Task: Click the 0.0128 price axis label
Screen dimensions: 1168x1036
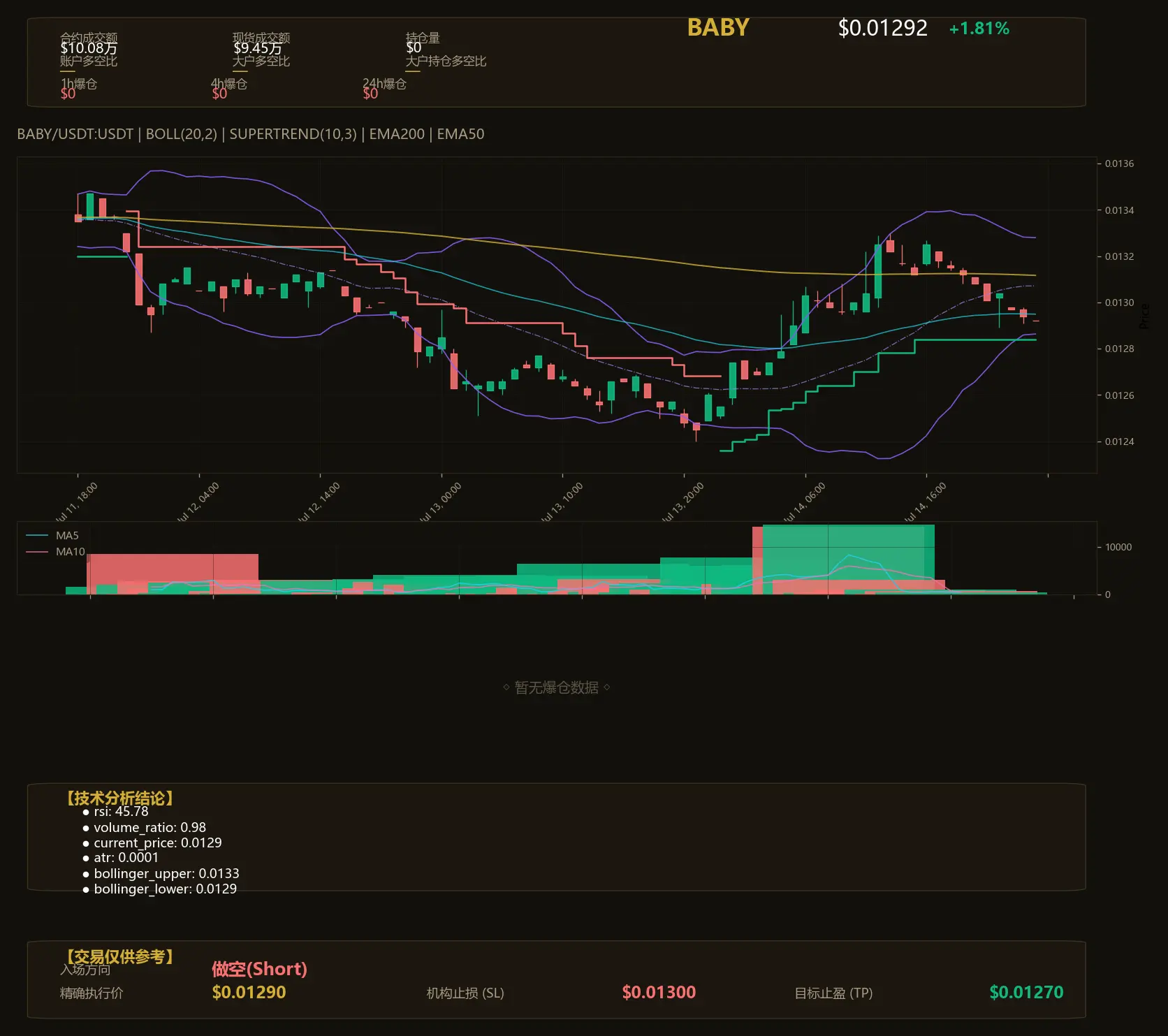Action: pos(1119,349)
